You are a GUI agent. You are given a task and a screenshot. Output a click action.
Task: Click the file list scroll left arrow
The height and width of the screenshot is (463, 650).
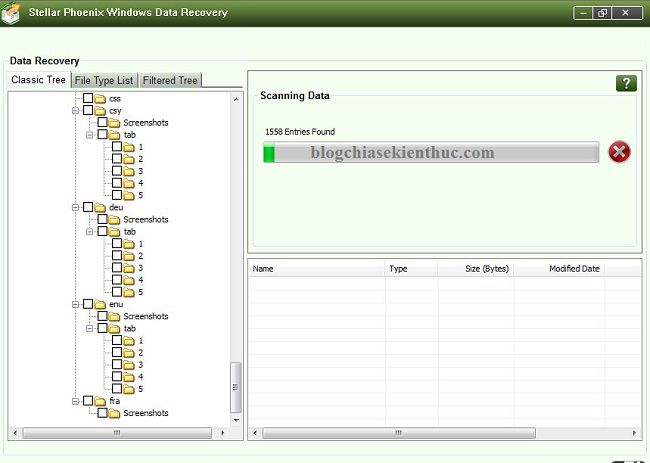[255, 433]
